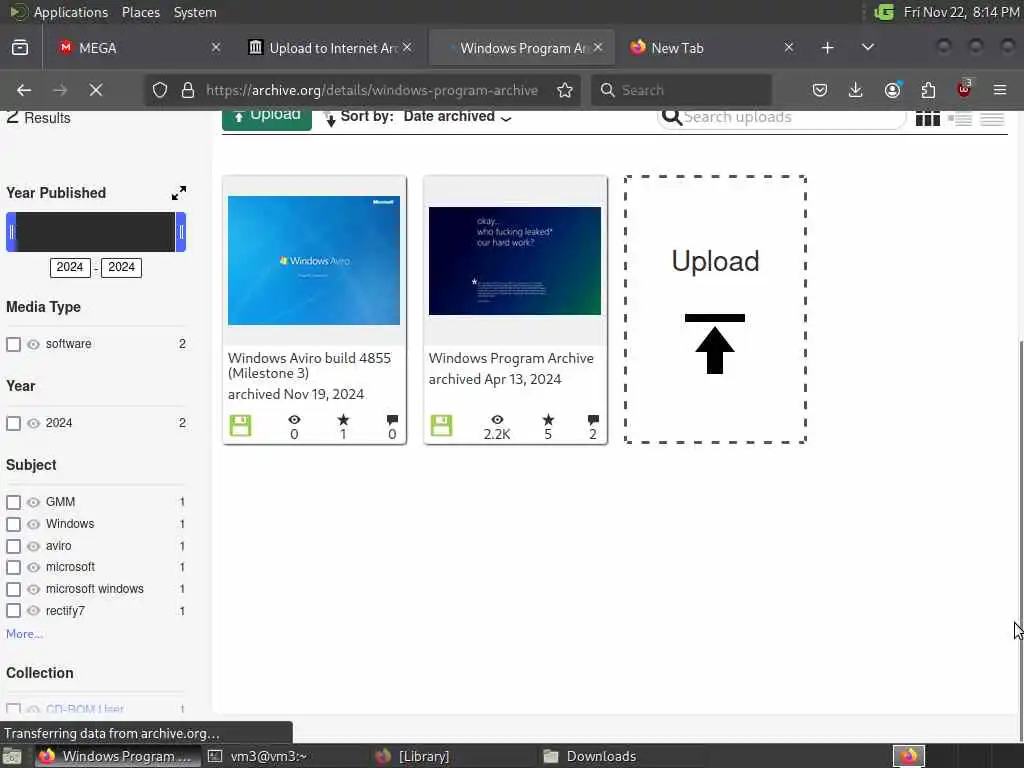The height and width of the screenshot is (768, 1024).
Task: Open the Pocket save icon
Action: click(x=820, y=90)
